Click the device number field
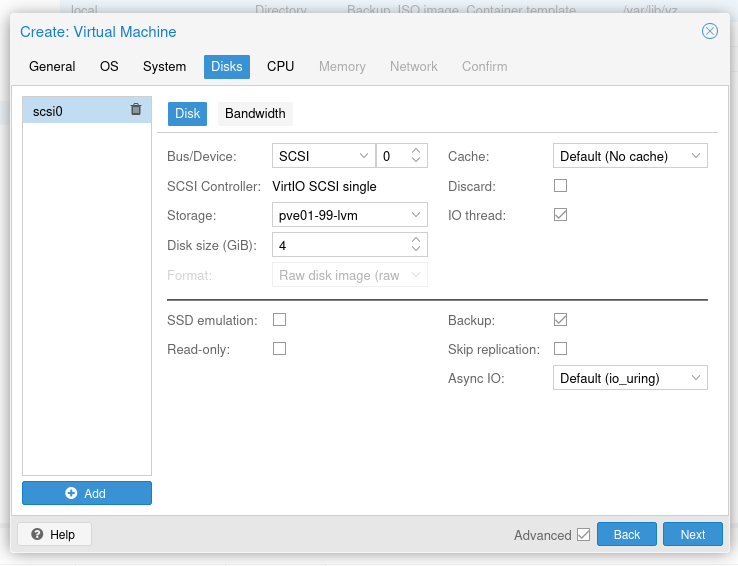738x566 pixels. (393, 156)
